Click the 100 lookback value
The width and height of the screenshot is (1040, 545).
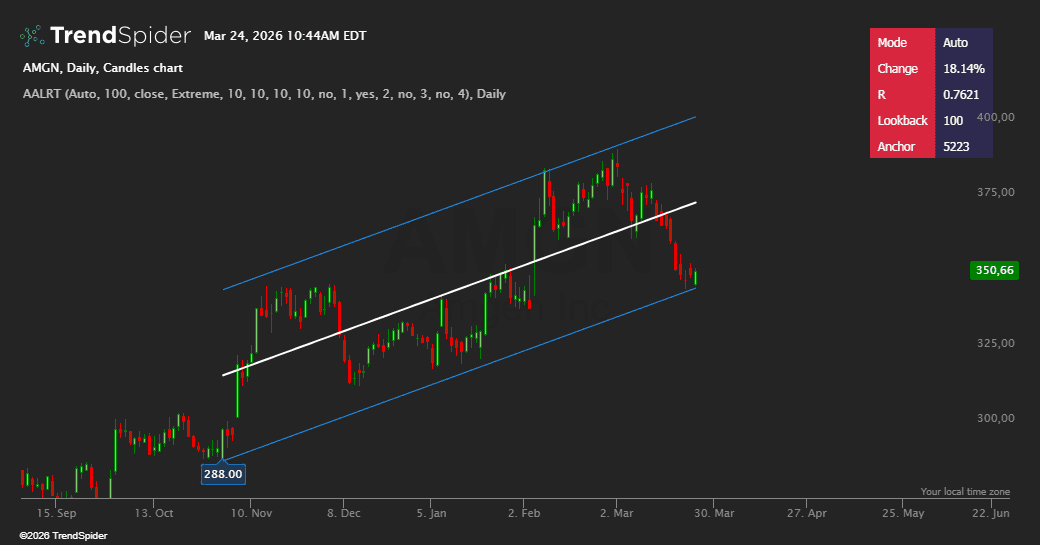click(x=953, y=121)
